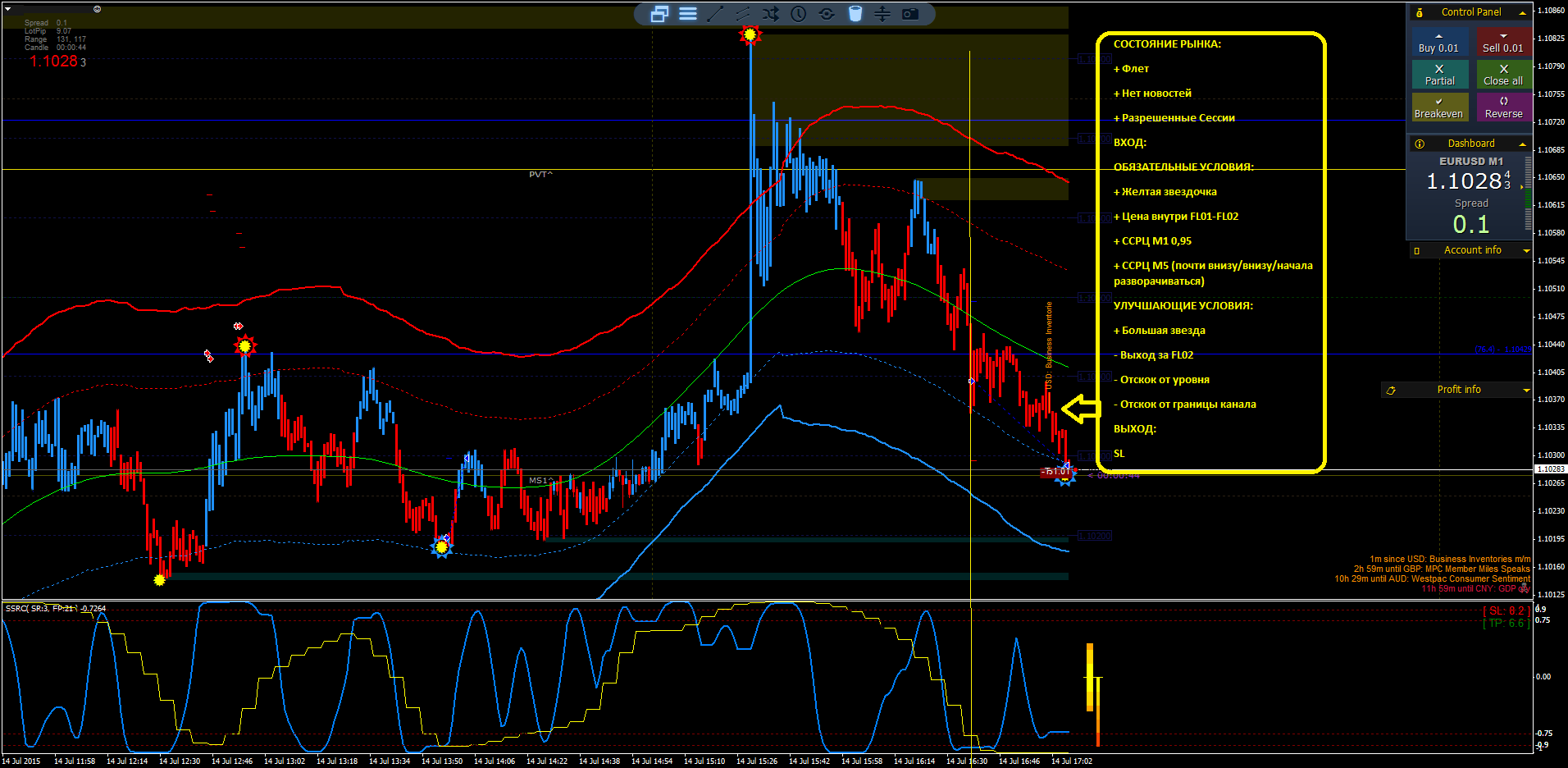Click the yellow star marker at the chart's price spike top

coord(750,34)
